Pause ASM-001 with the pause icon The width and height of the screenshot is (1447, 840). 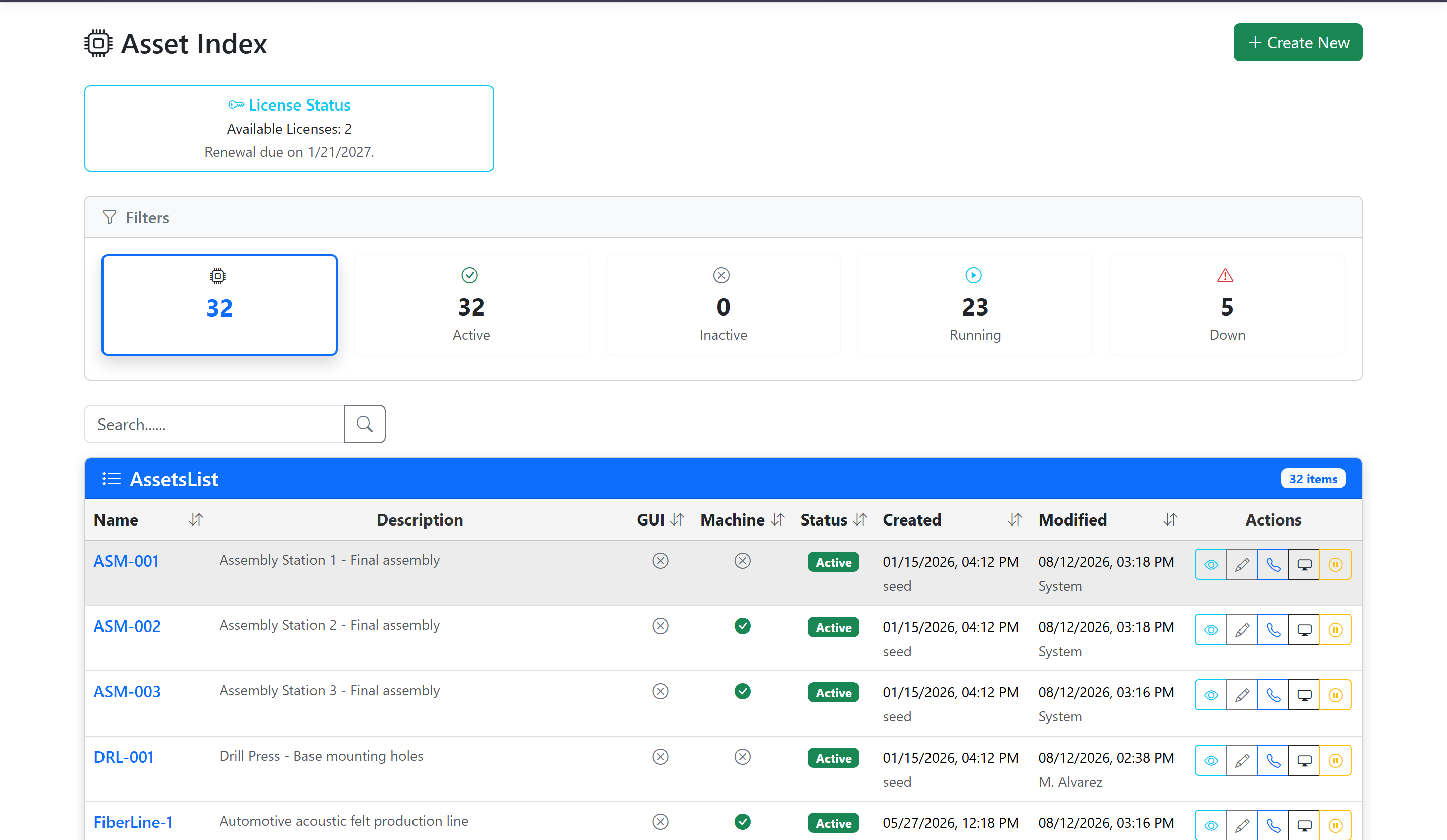point(1335,564)
